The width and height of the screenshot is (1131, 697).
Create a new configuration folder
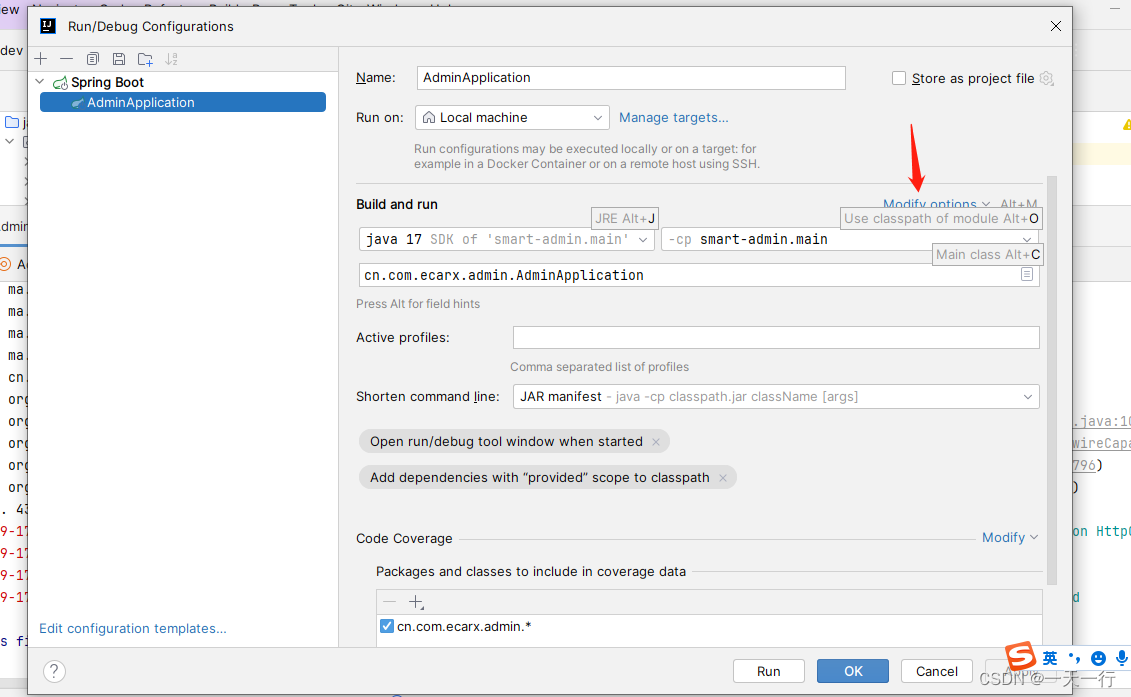click(x=145, y=58)
